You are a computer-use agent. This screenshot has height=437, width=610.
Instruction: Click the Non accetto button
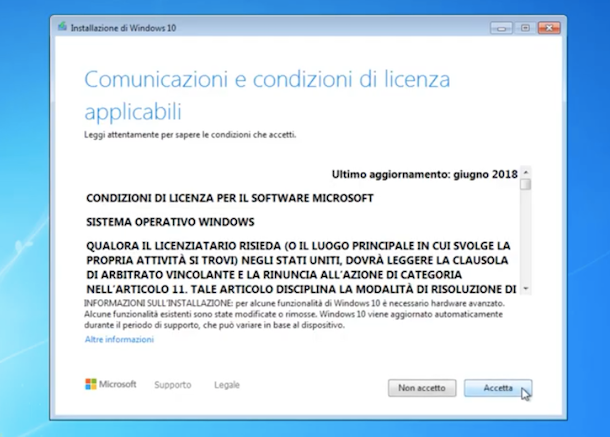(422, 388)
